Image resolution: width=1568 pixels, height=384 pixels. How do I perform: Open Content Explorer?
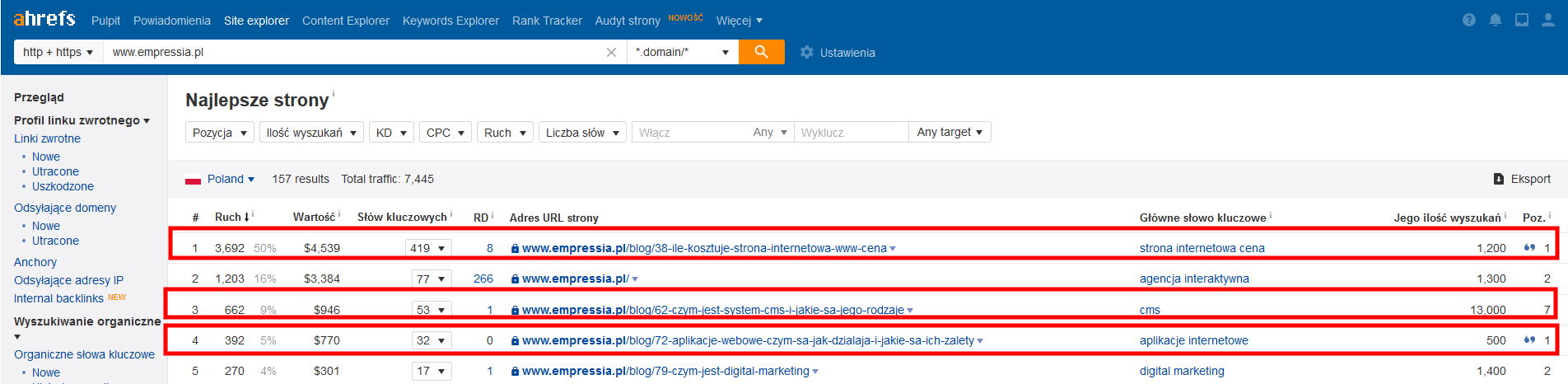[x=346, y=21]
